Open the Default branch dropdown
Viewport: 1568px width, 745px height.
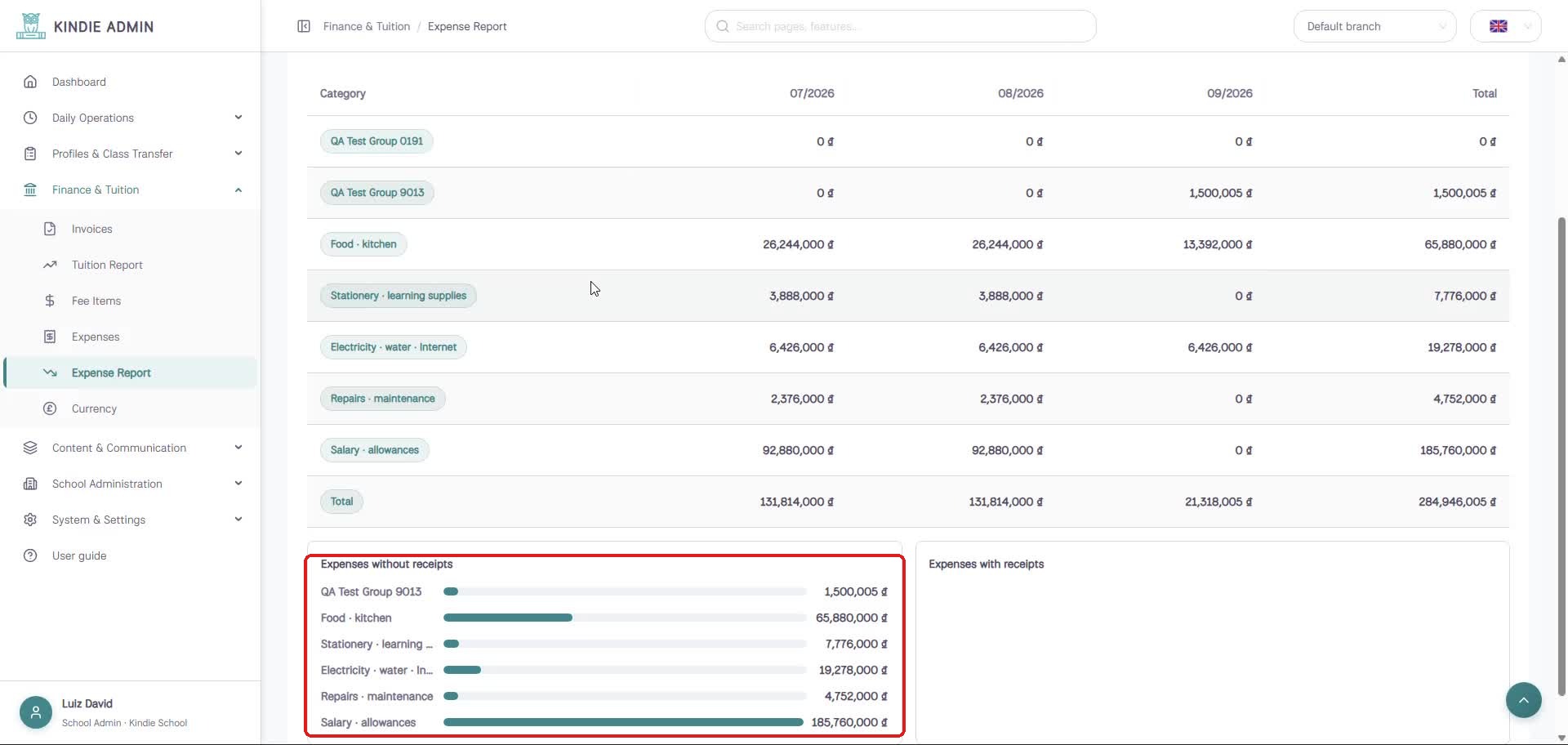click(1374, 26)
